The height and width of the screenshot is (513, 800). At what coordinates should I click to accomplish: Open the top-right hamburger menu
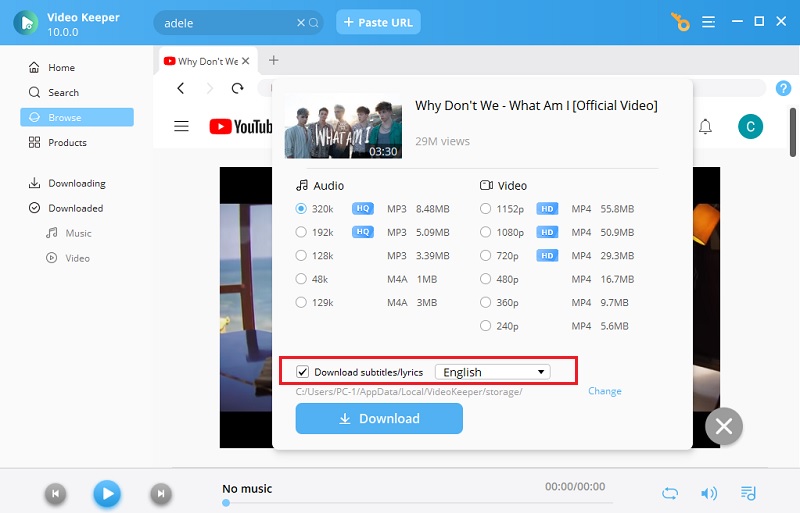tap(708, 22)
